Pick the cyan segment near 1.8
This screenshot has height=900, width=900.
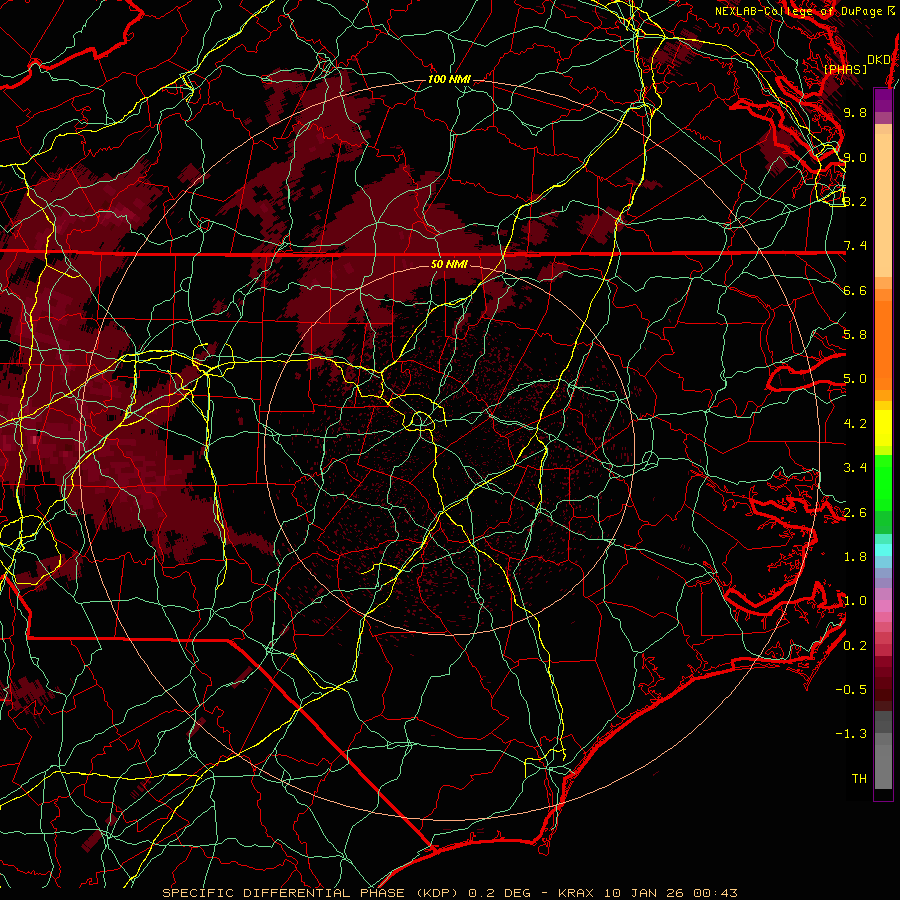coord(883,550)
